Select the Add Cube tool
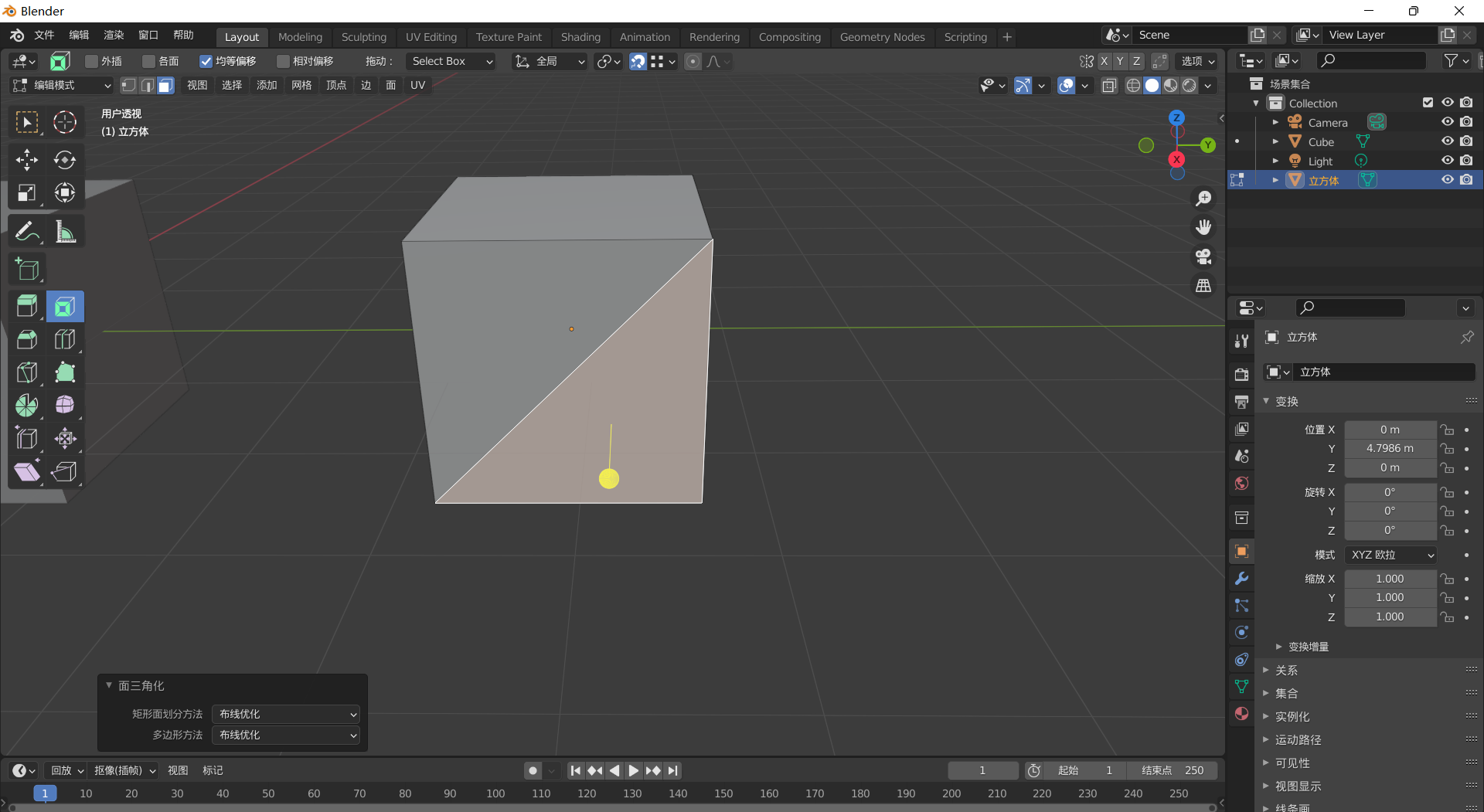 (27, 269)
